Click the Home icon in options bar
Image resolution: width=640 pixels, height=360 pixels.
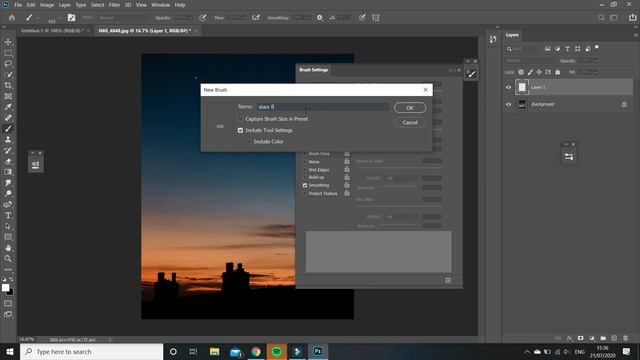tap(12, 18)
